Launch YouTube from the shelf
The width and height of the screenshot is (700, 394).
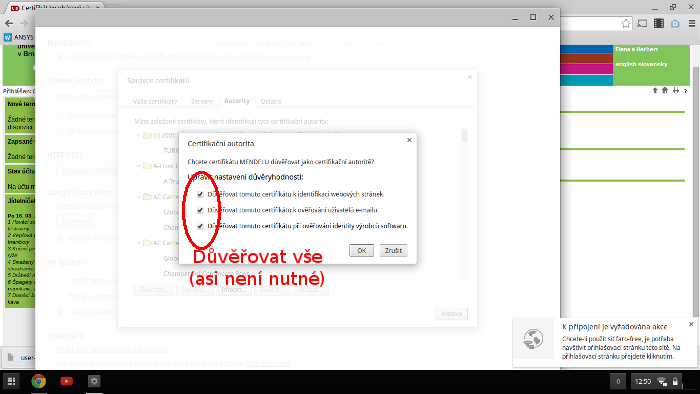tap(67, 381)
